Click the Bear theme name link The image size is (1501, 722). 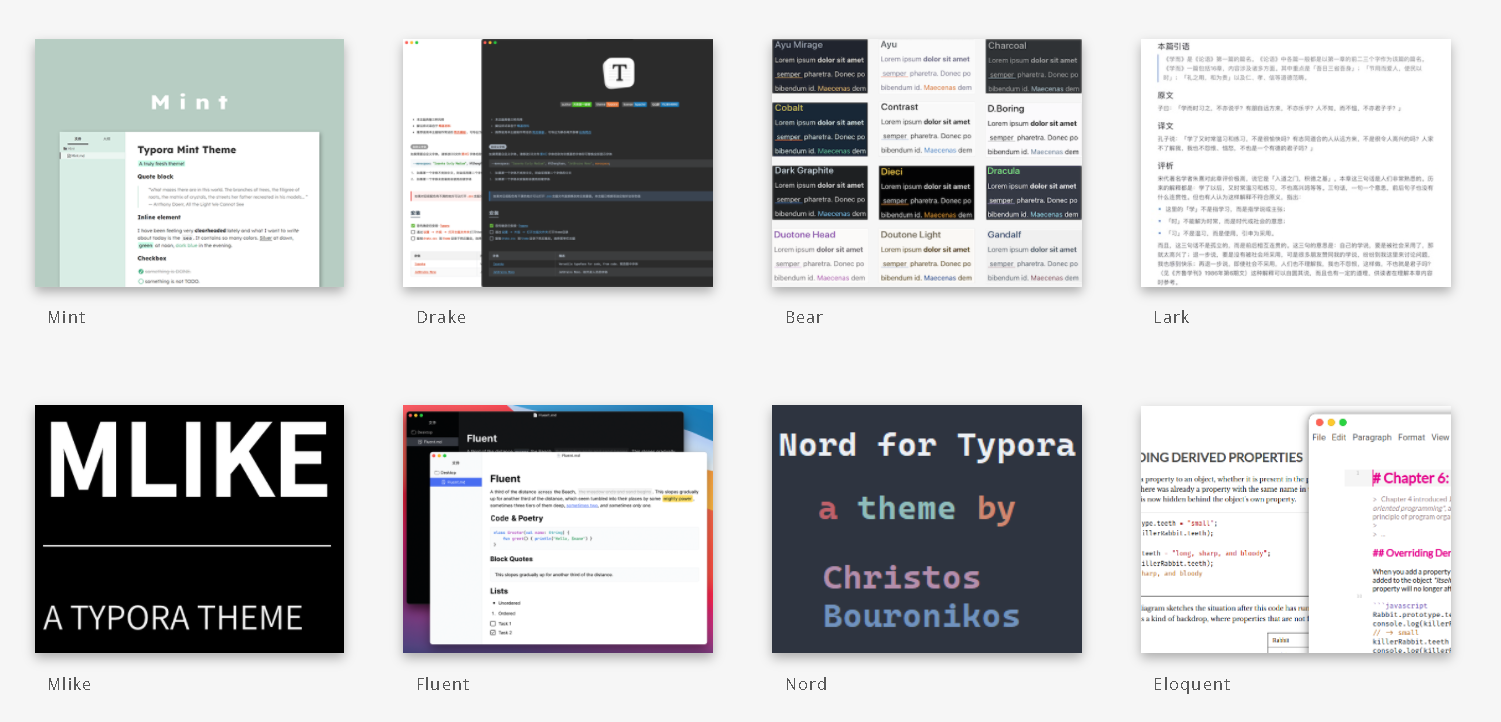[805, 317]
